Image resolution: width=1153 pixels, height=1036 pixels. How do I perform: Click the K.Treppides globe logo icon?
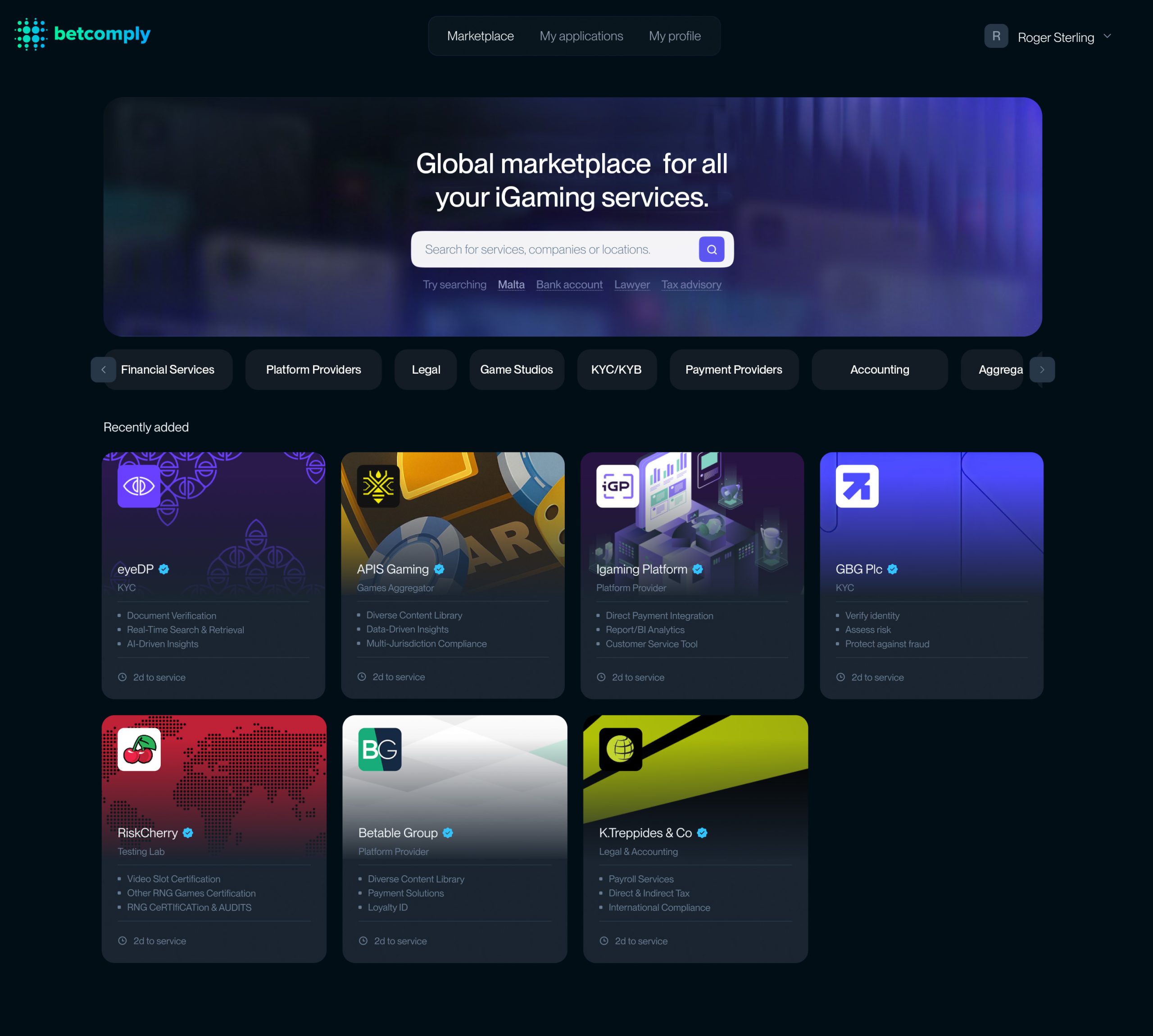(x=620, y=749)
